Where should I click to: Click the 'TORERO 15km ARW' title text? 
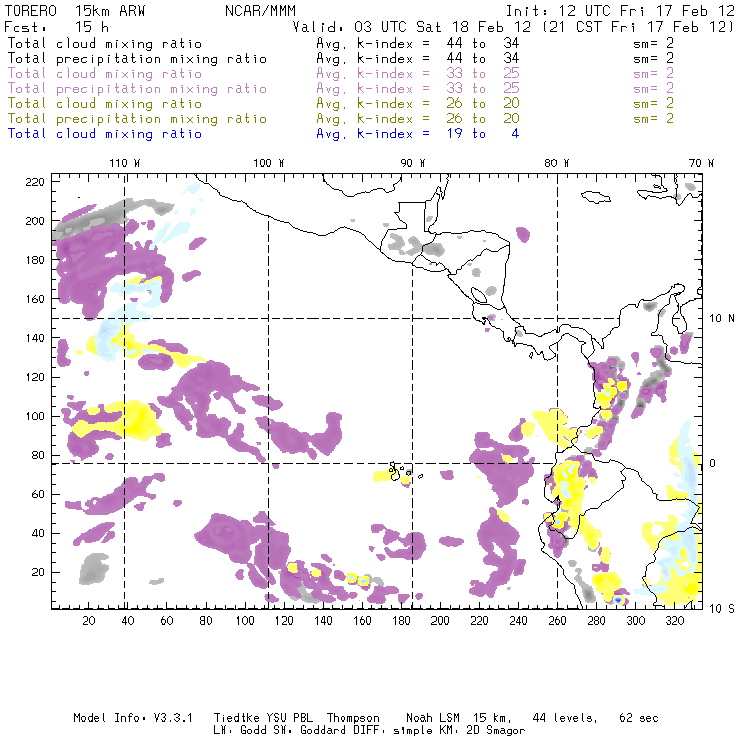click(x=75, y=11)
